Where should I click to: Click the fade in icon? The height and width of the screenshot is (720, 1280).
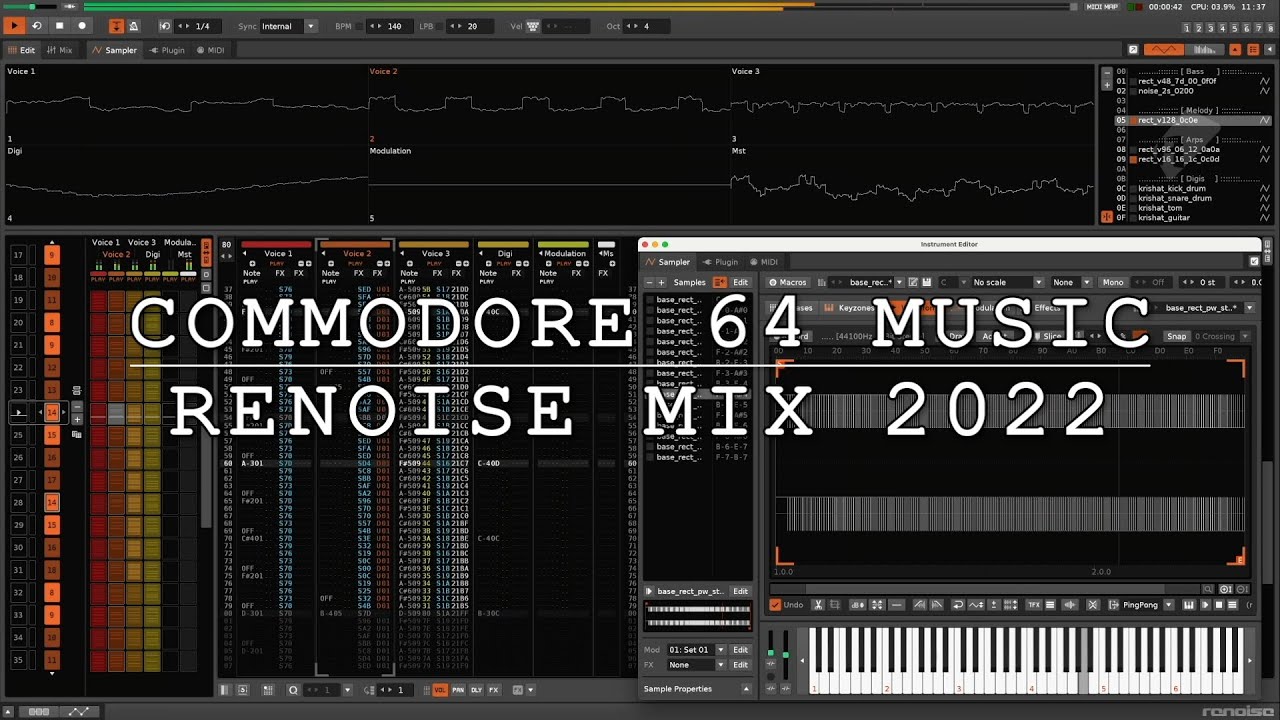[x=918, y=605]
